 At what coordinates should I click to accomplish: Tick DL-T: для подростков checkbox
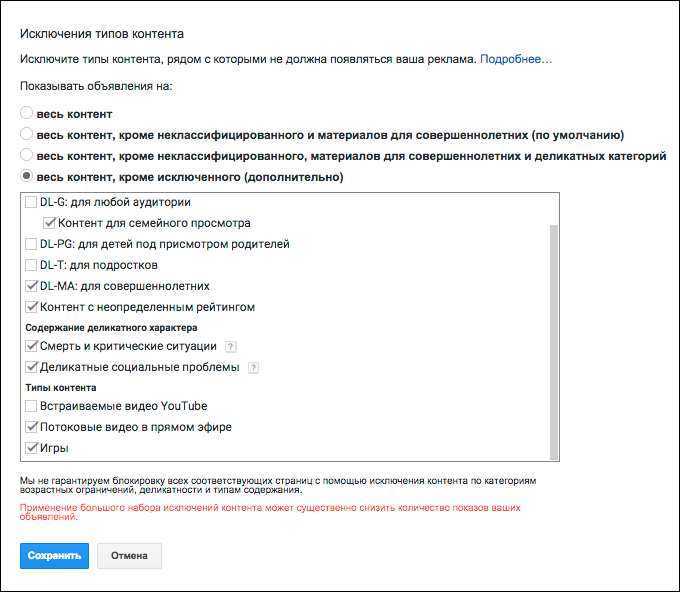coord(31,265)
